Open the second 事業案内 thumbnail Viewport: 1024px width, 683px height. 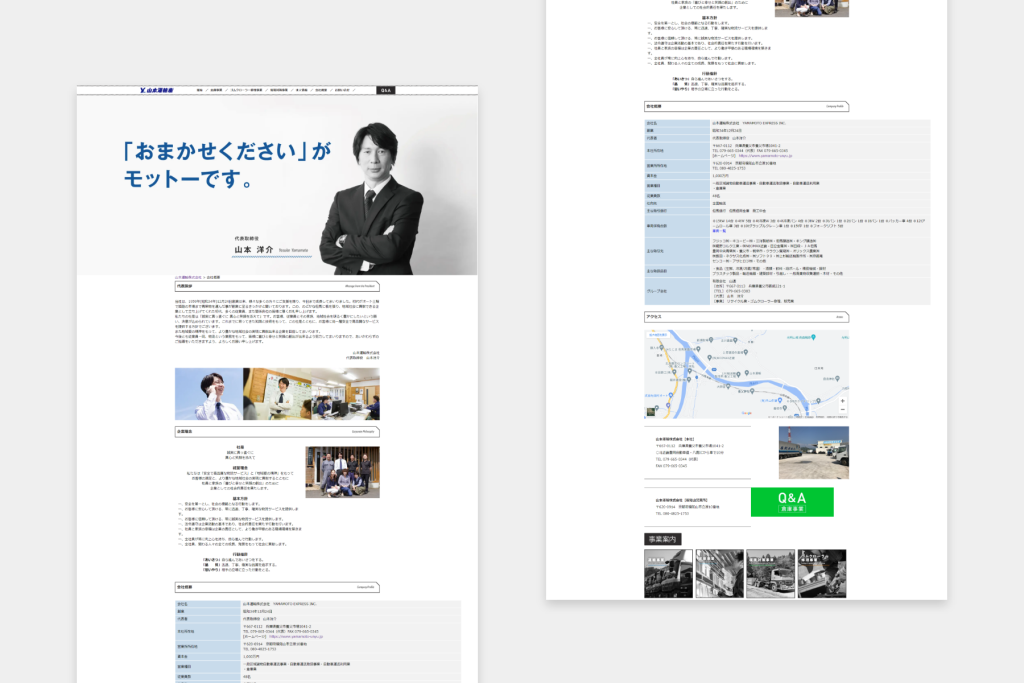pos(719,573)
